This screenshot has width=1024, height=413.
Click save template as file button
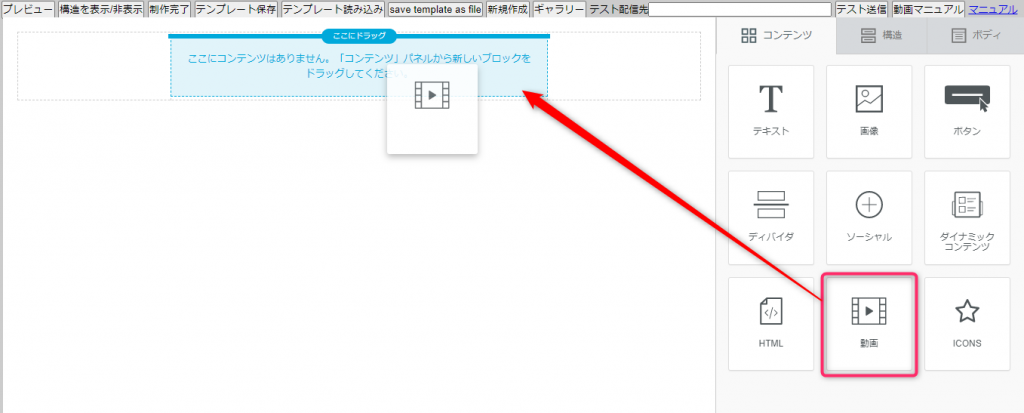coord(436,9)
